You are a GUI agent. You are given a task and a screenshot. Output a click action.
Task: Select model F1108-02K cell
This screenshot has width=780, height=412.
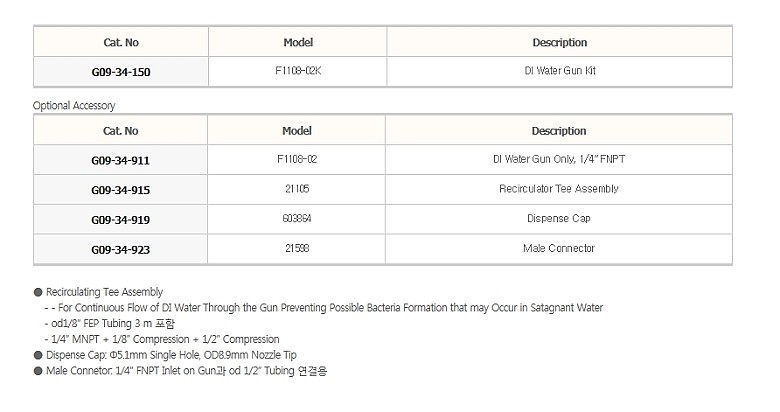[298, 71]
